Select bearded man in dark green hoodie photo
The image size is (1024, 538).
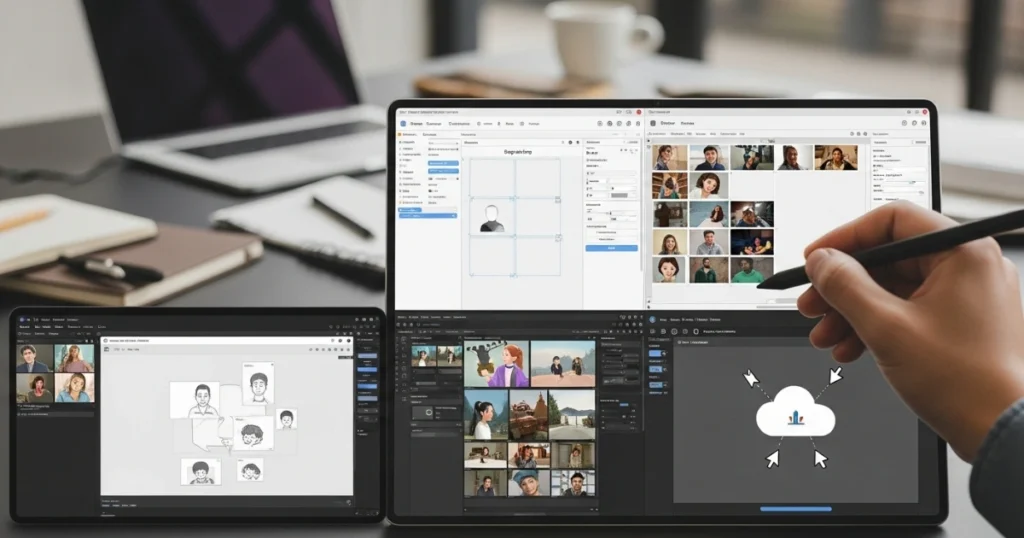709,270
